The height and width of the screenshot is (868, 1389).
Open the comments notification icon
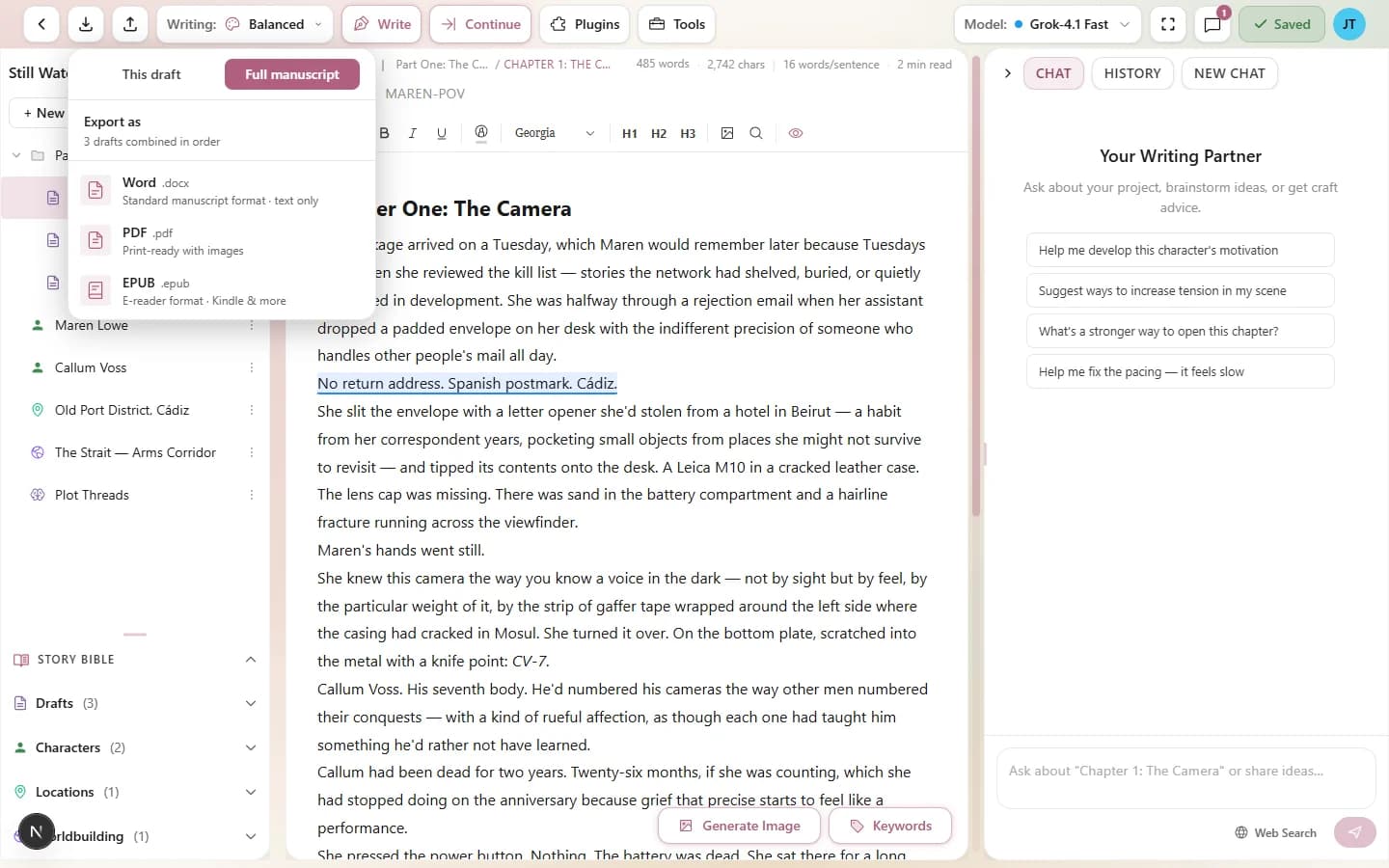tap(1212, 24)
